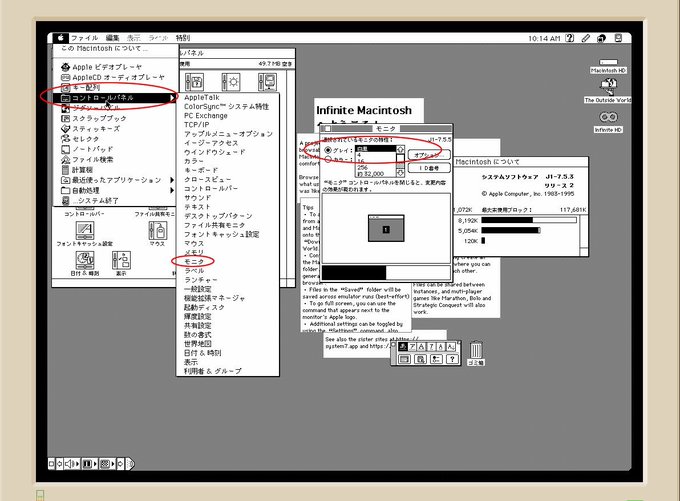The height and width of the screenshot is (501, 680).
Task: Open フォントキャッシュ設定 control panel icon
Action: coord(85,234)
